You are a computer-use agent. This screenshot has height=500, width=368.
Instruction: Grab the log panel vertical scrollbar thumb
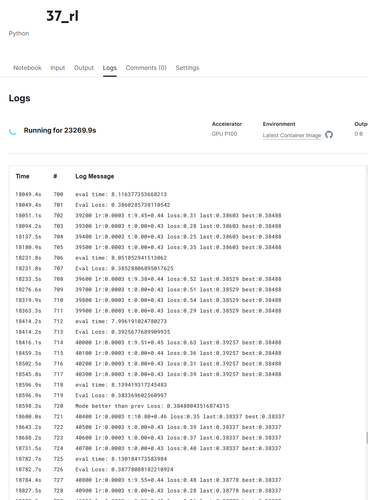(x=367, y=437)
